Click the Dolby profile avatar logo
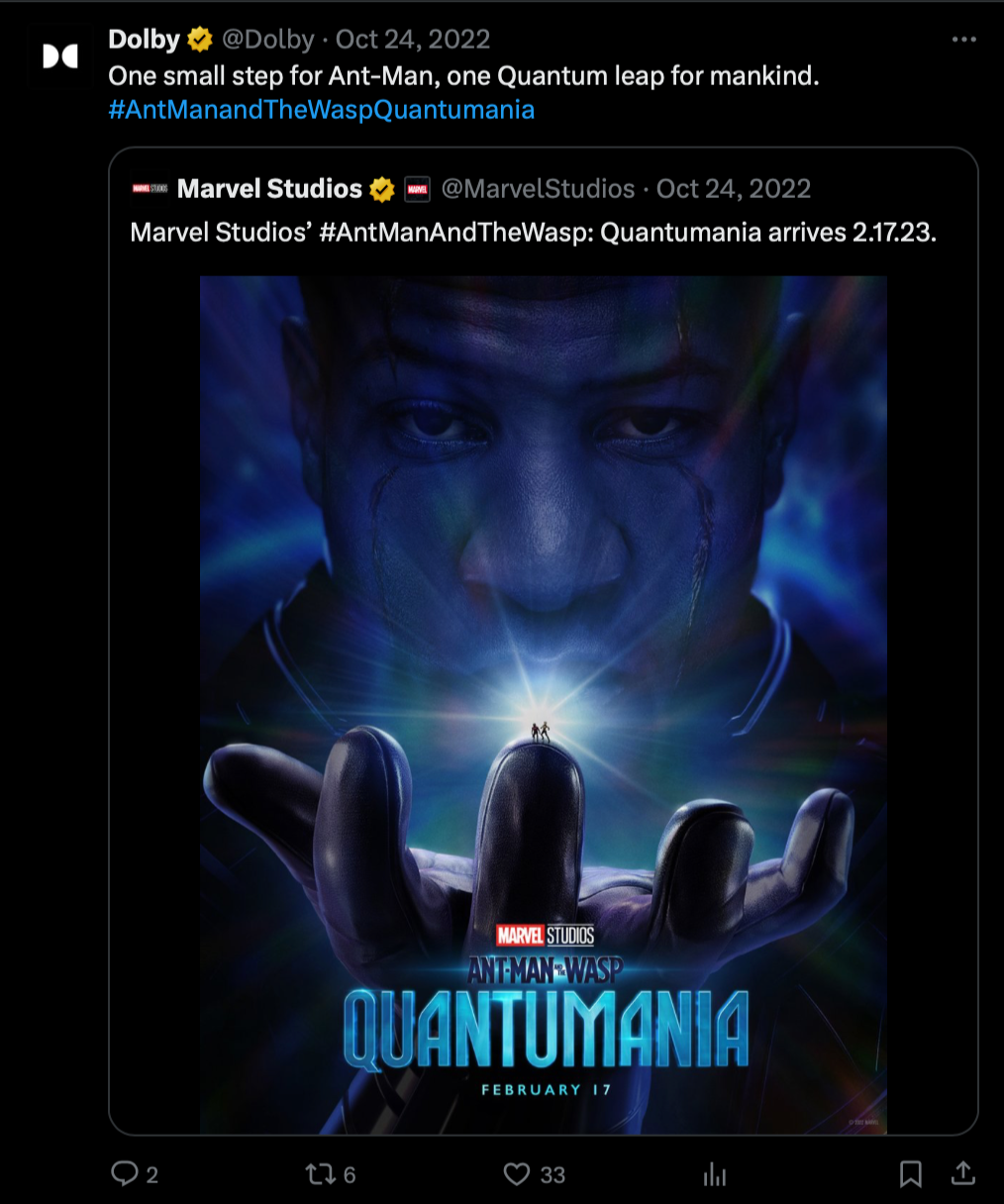The height and width of the screenshot is (1204, 1004). point(60,56)
